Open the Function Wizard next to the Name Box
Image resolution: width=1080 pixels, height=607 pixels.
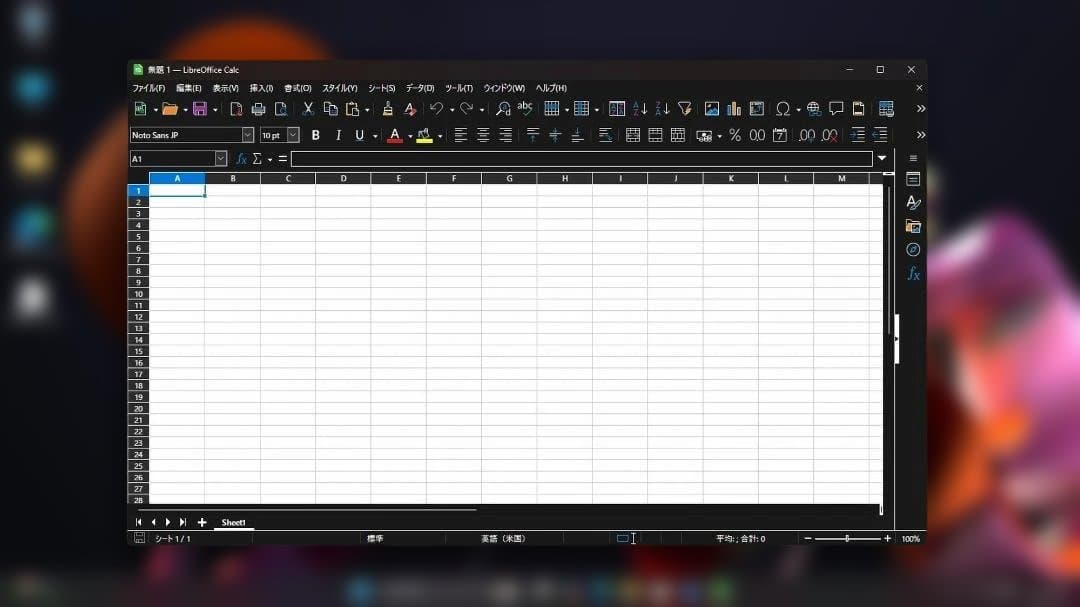(x=241, y=159)
